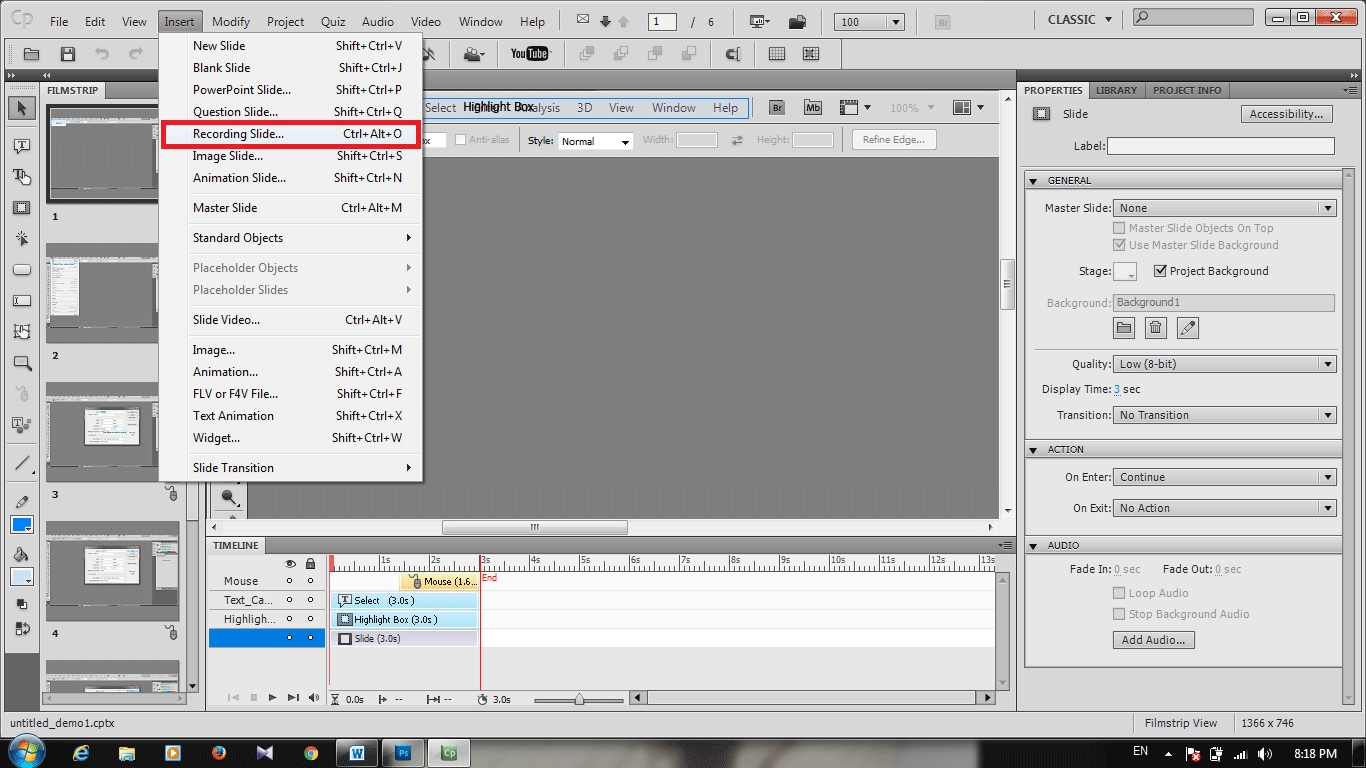Toggle Stop Background Audio checkbox
The height and width of the screenshot is (768, 1366).
(1119, 614)
